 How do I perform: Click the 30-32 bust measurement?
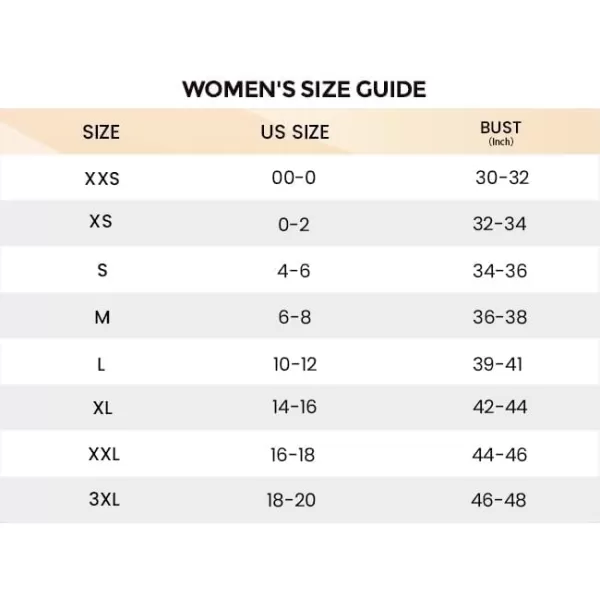pos(501,178)
